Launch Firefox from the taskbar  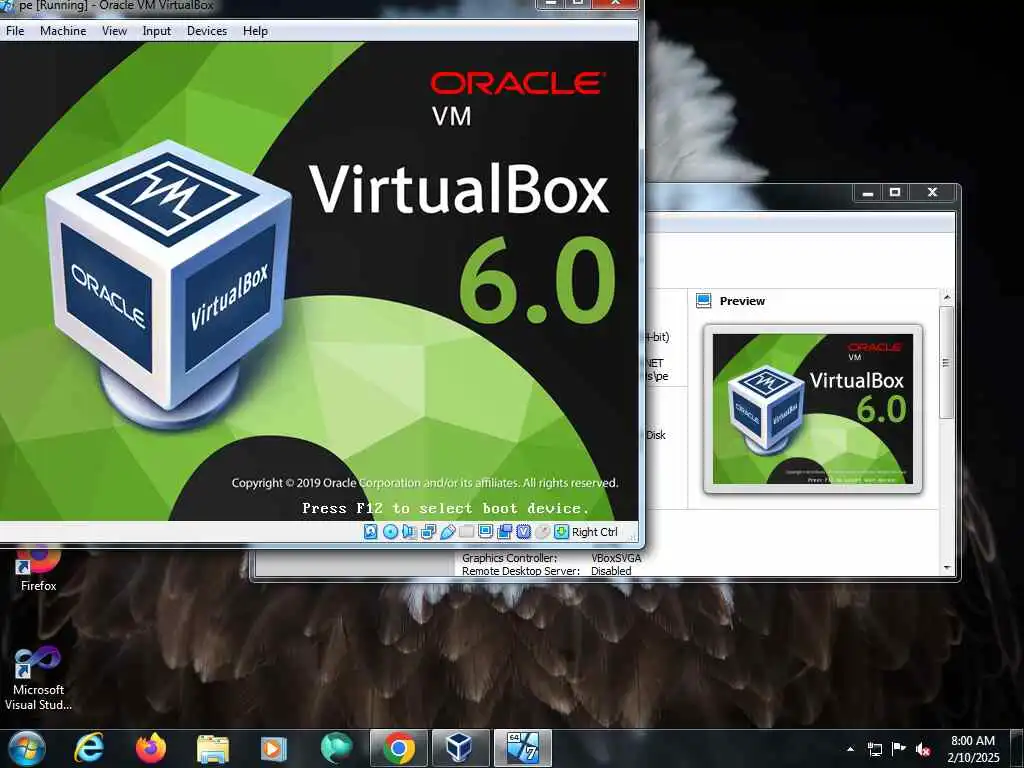tap(151, 748)
